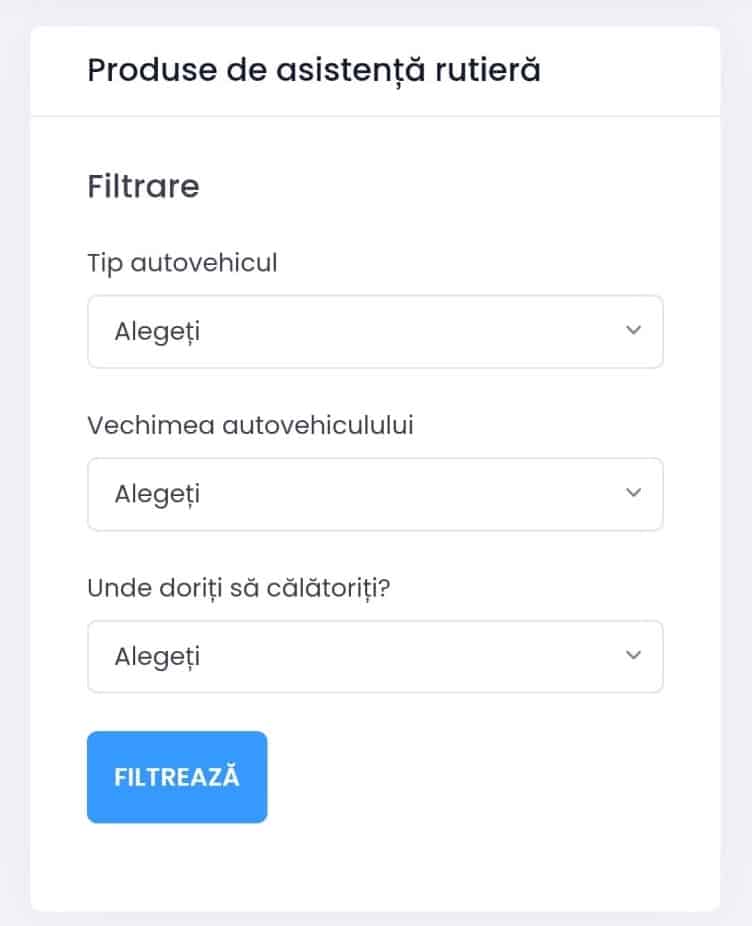
Task: Click the word FILTREAZĂ on the button
Action: click(177, 777)
